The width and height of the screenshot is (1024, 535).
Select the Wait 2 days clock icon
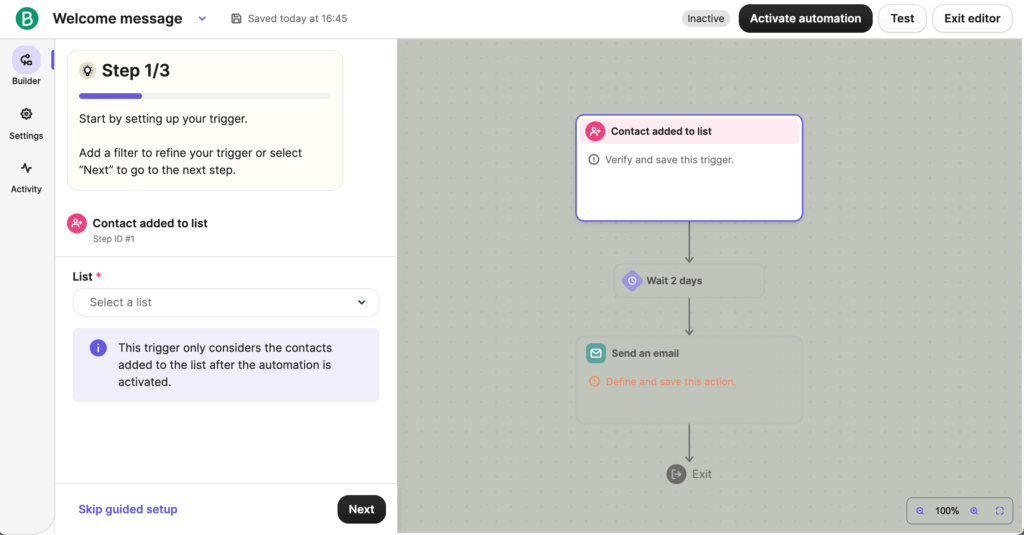632,281
